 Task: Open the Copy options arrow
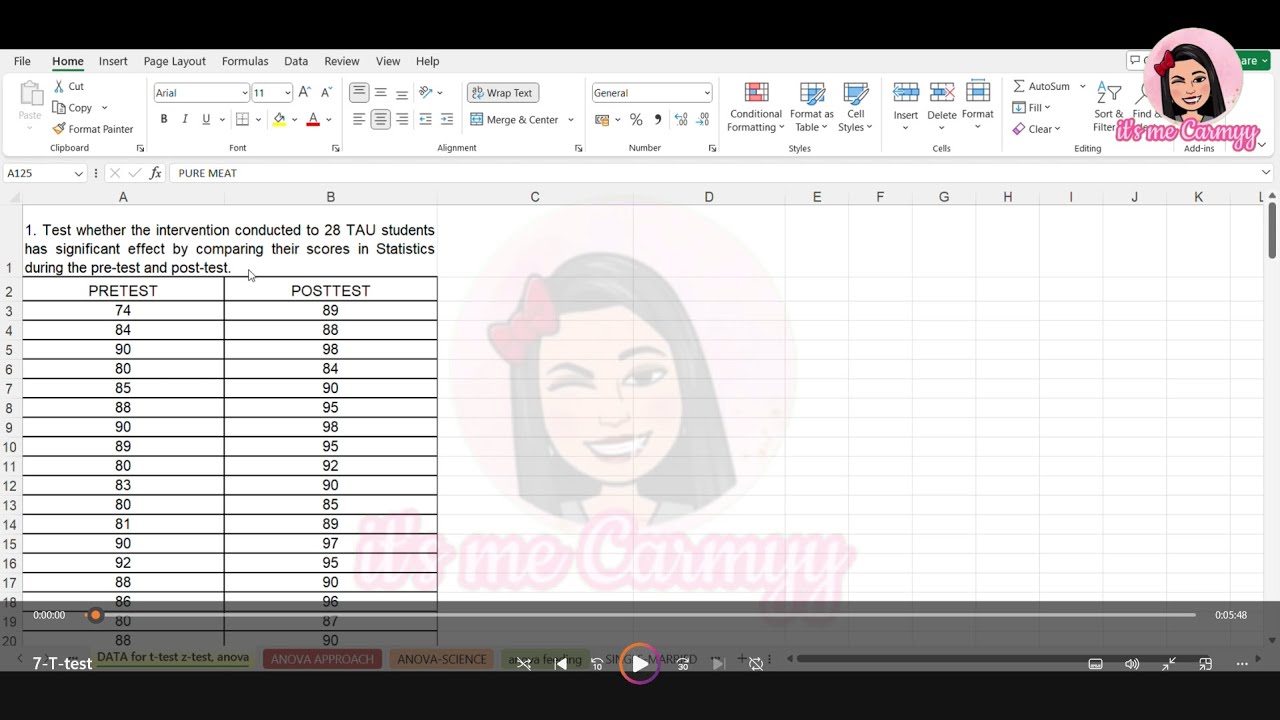pyautogui.click(x=104, y=108)
